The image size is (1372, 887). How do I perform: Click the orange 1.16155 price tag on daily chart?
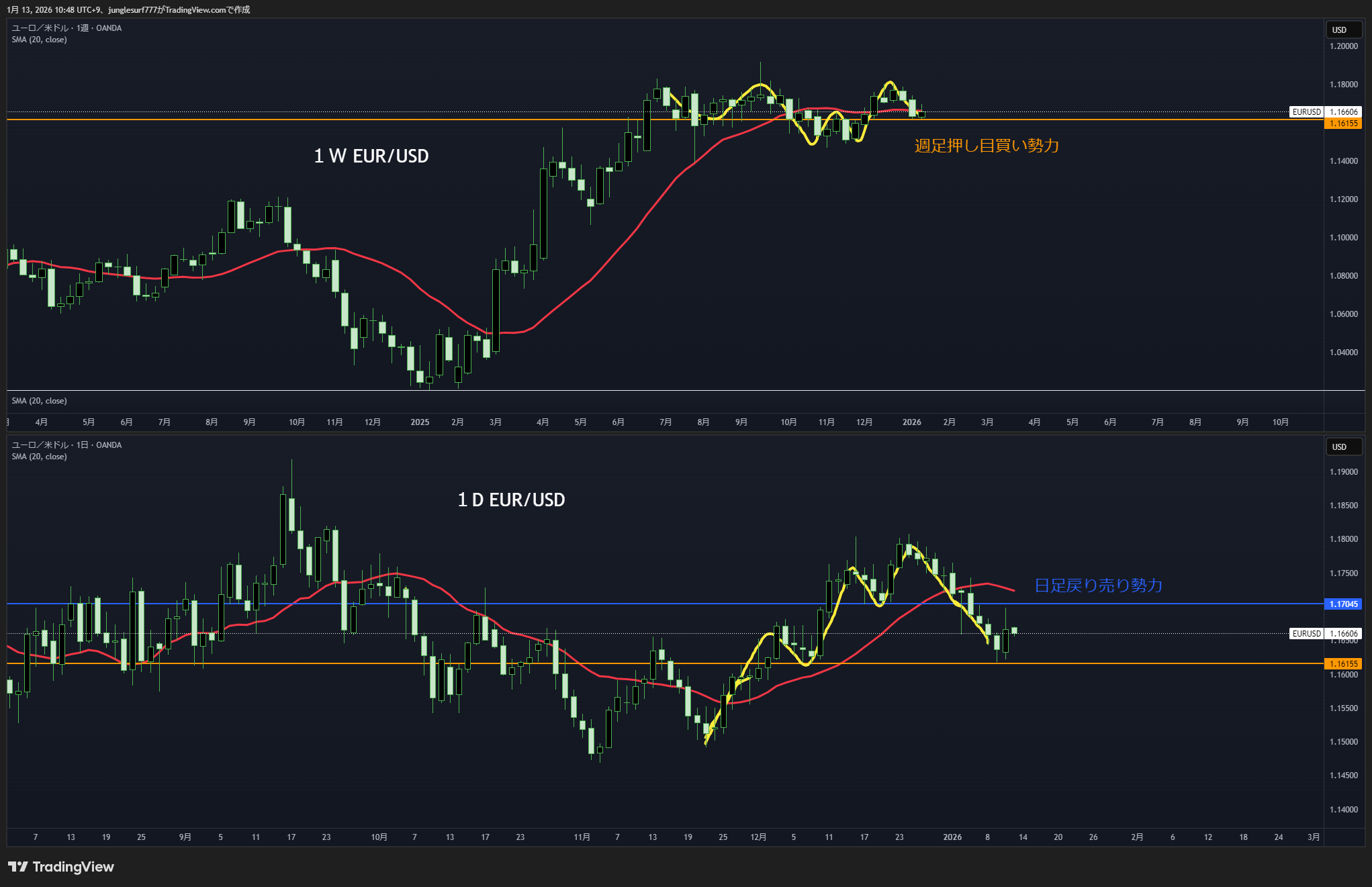point(1343,663)
